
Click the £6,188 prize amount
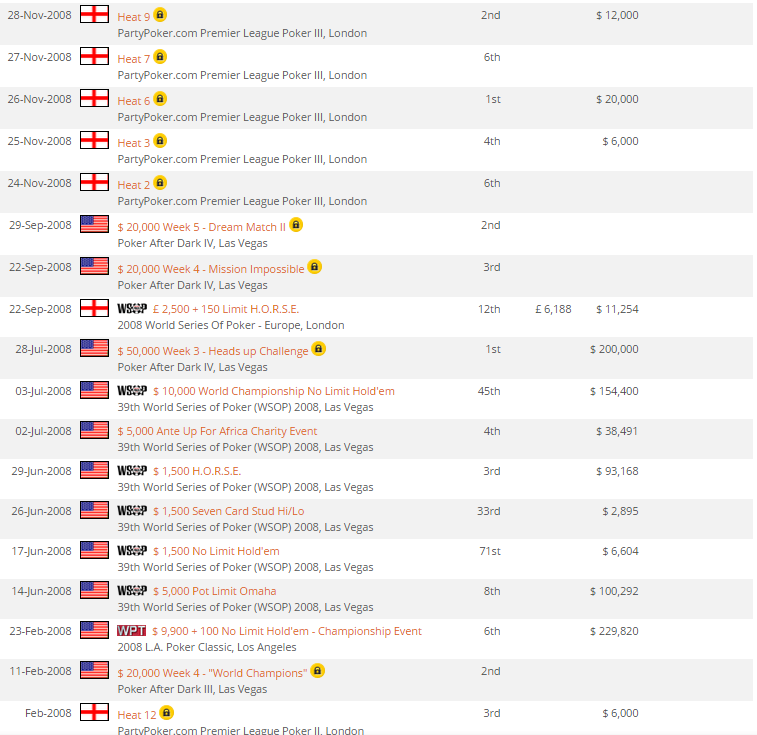553,309
